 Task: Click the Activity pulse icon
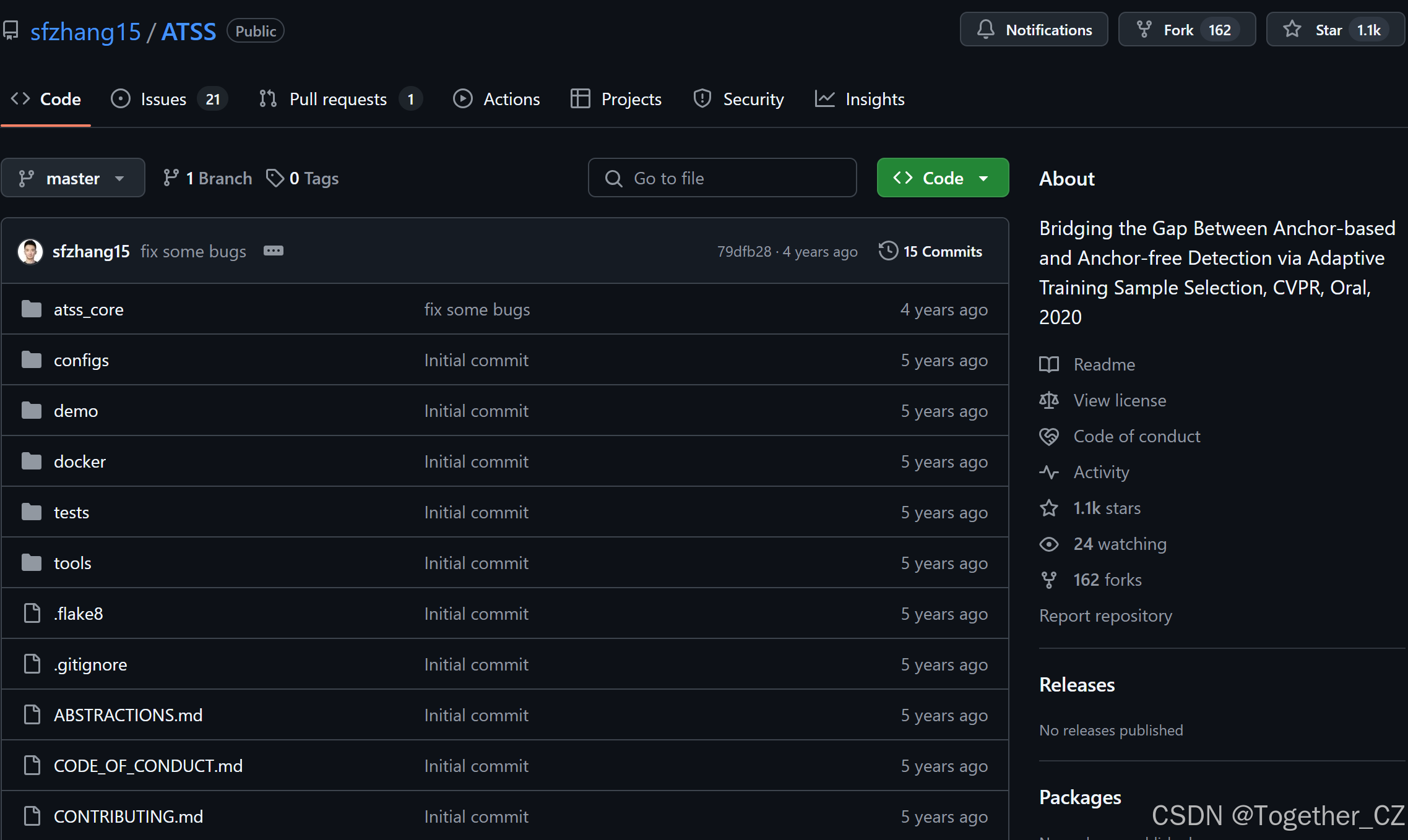(x=1049, y=472)
